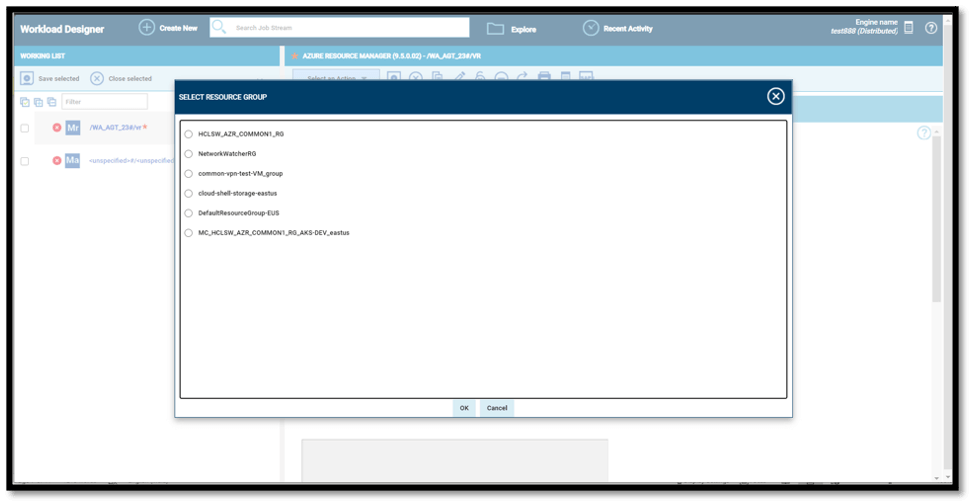Select the NetworkWatcherRG radio button

coord(188,154)
